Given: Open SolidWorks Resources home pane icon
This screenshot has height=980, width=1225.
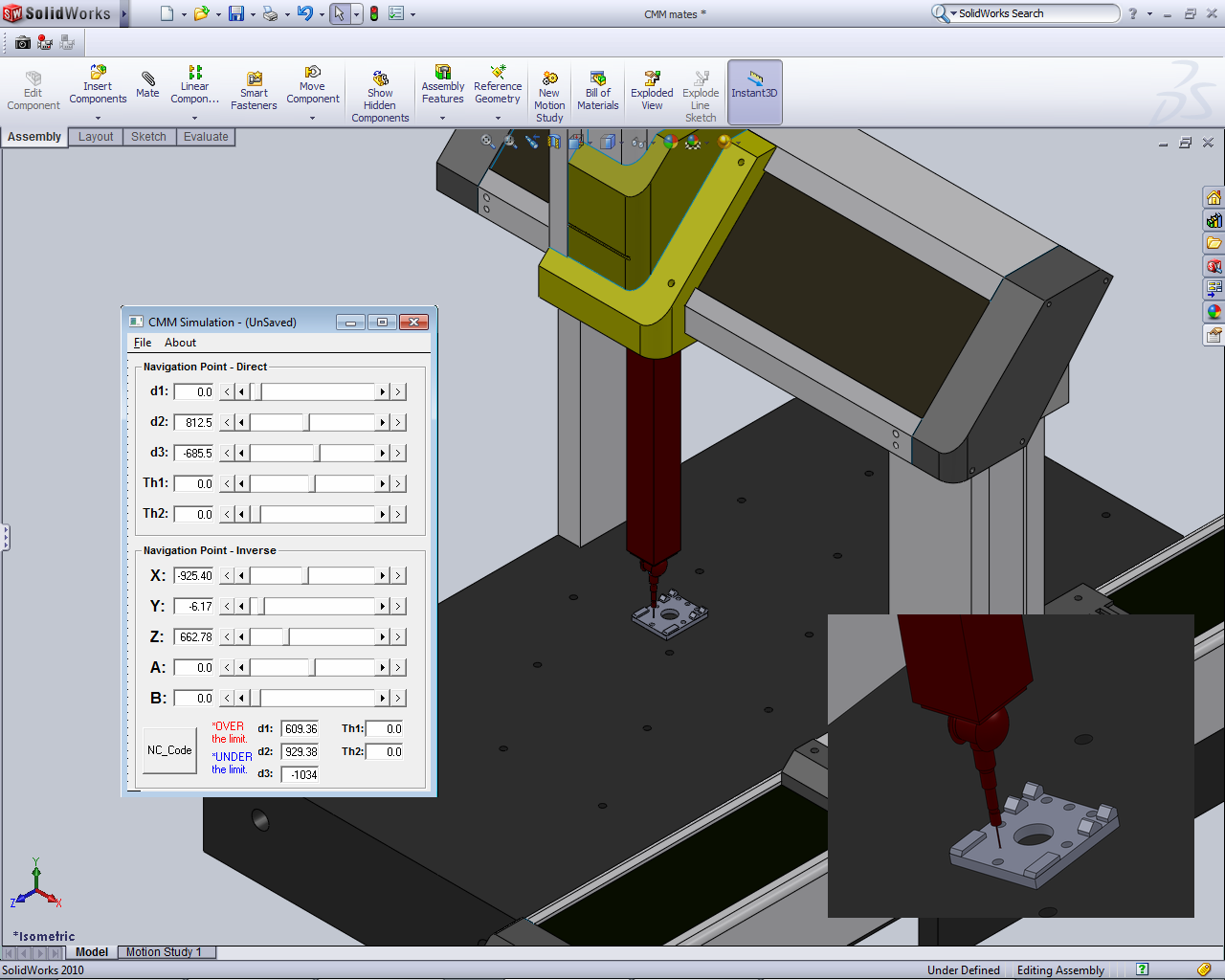Looking at the screenshot, I should tap(1214, 198).
